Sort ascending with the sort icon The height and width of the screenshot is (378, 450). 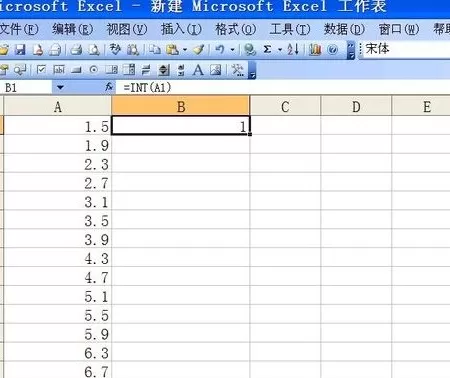[x=293, y=50]
